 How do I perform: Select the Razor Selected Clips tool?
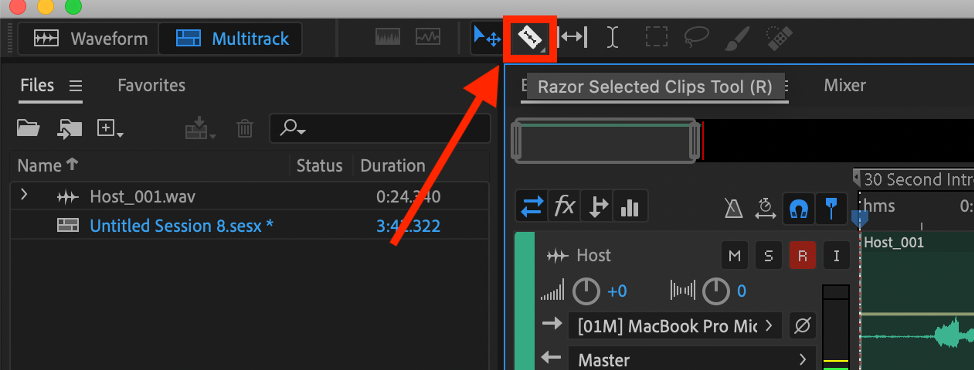(529, 38)
